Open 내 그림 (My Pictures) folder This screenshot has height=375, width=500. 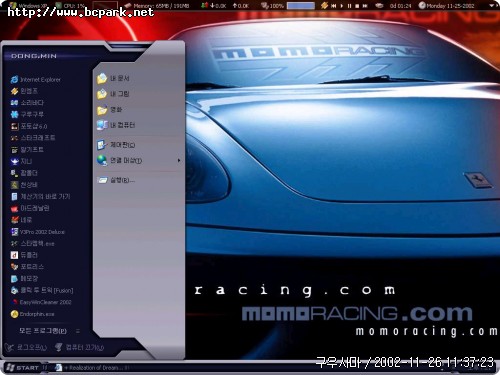click(x=113, y=94)
